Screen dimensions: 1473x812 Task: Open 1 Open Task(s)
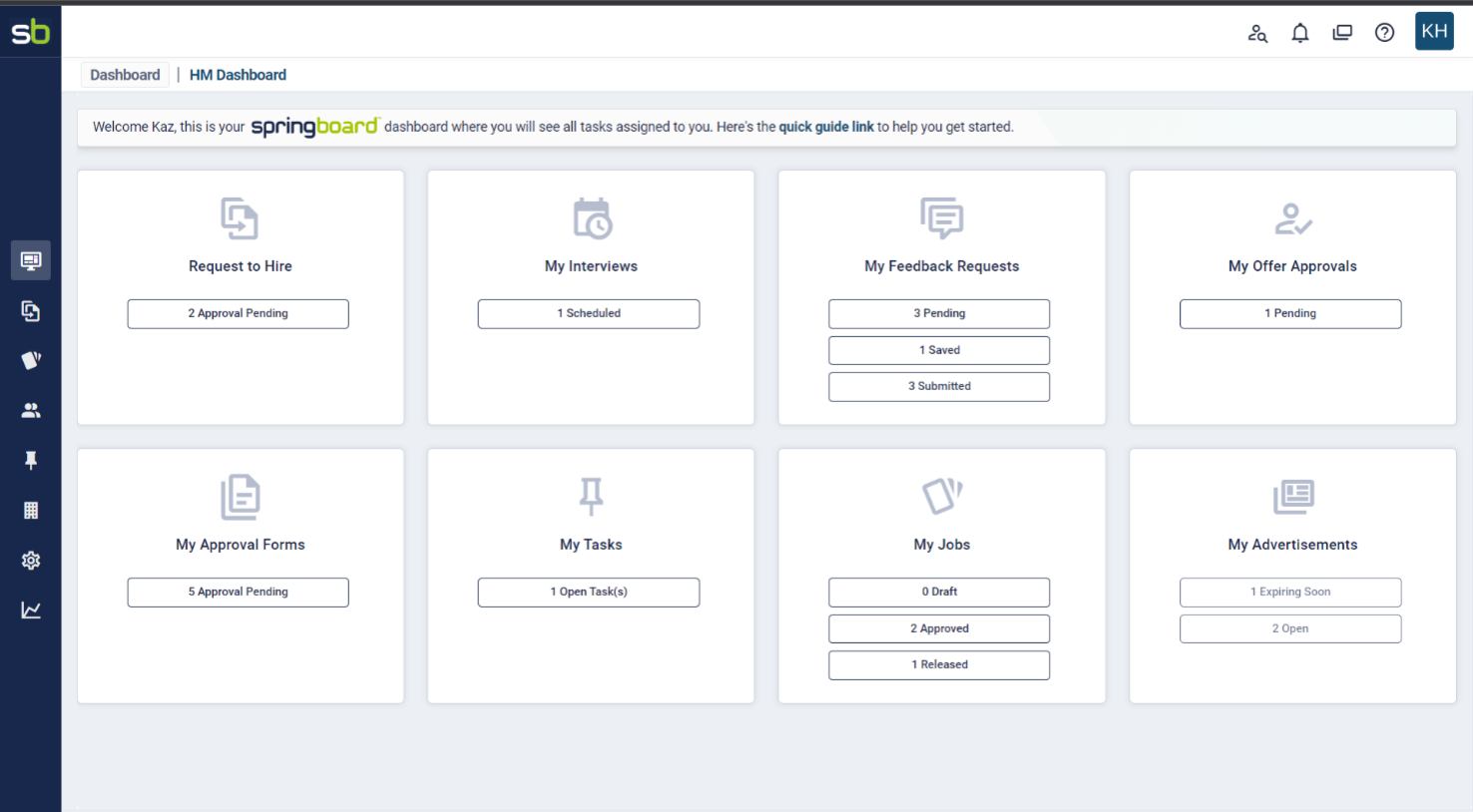pyautogui.click(x=589, y=592)
